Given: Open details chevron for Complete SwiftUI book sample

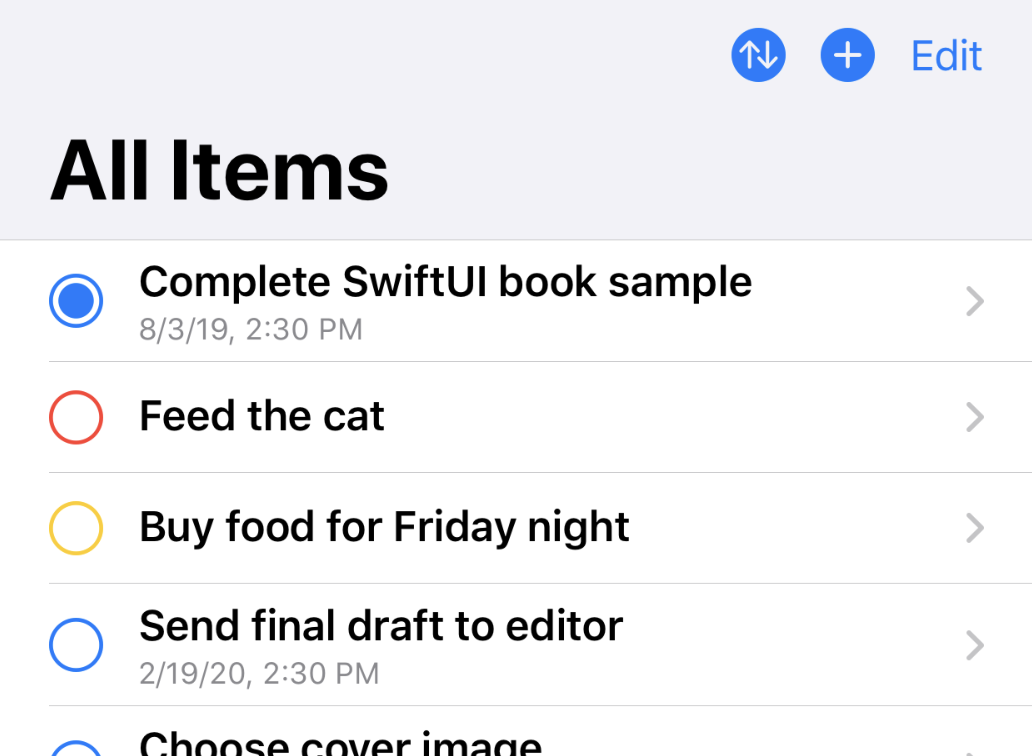Looking at the screenshot, I should [975, 301].
